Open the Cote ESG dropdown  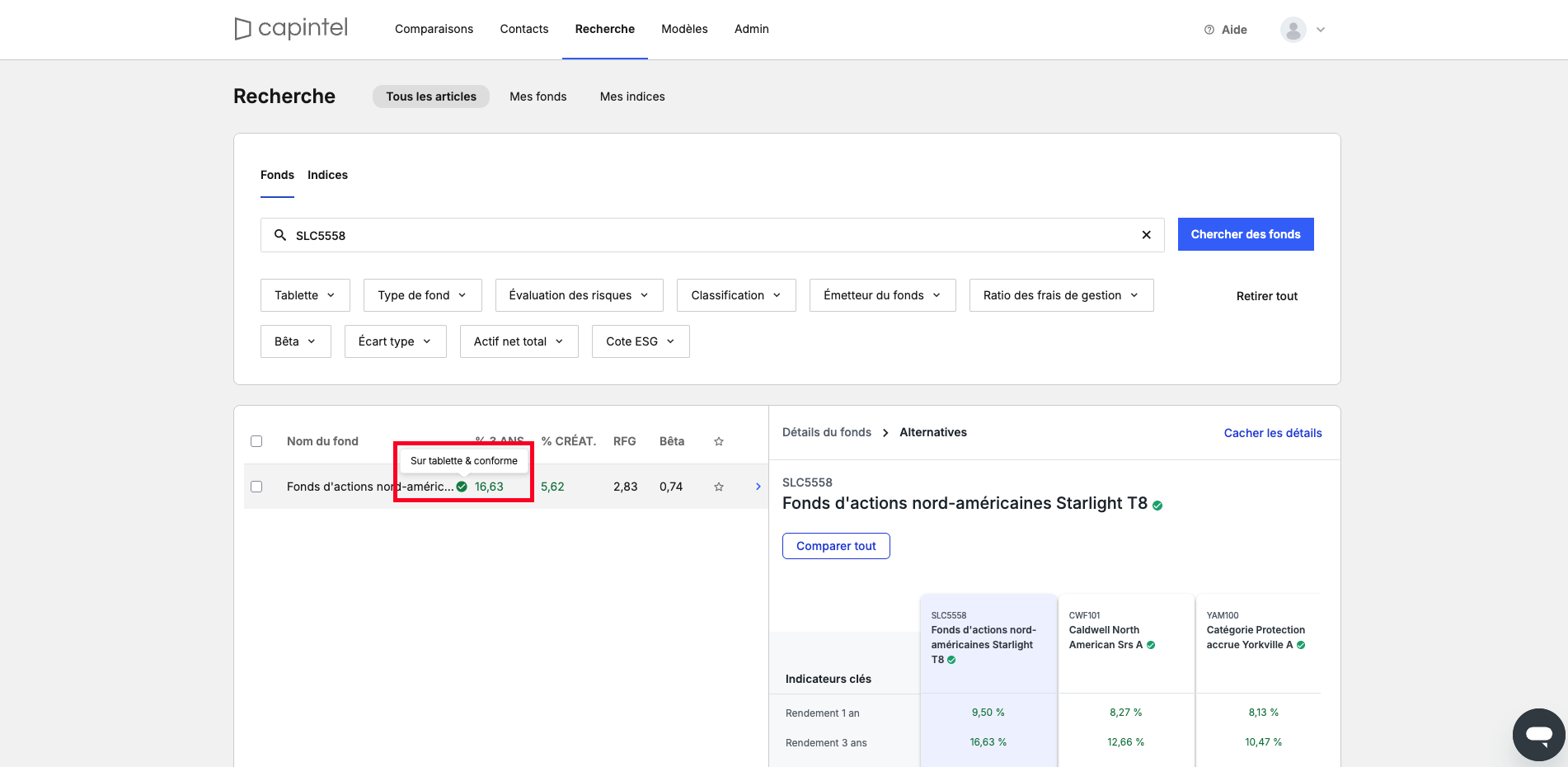tap(641, 341)
